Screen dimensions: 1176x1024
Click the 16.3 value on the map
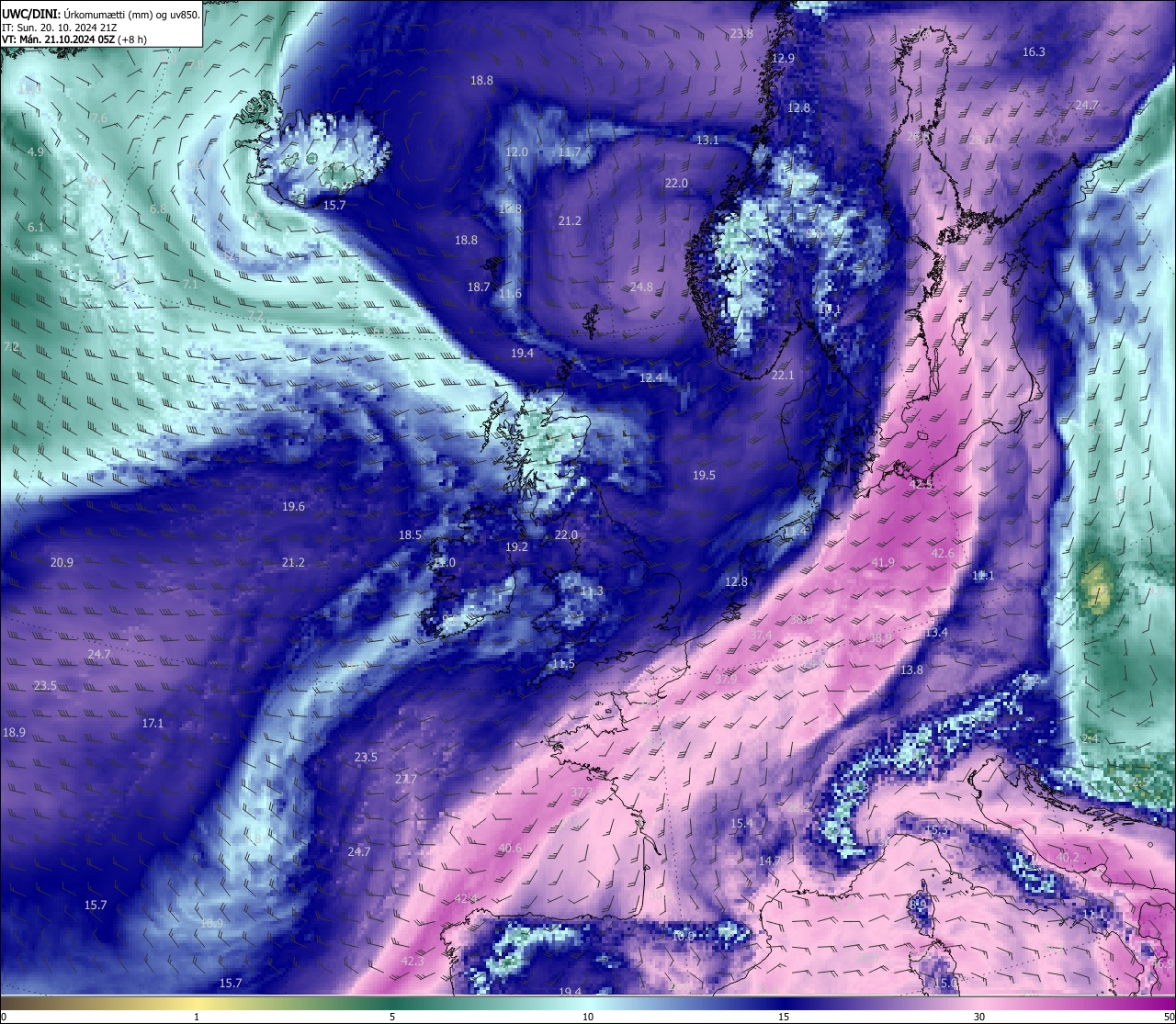pos(1034,52)
